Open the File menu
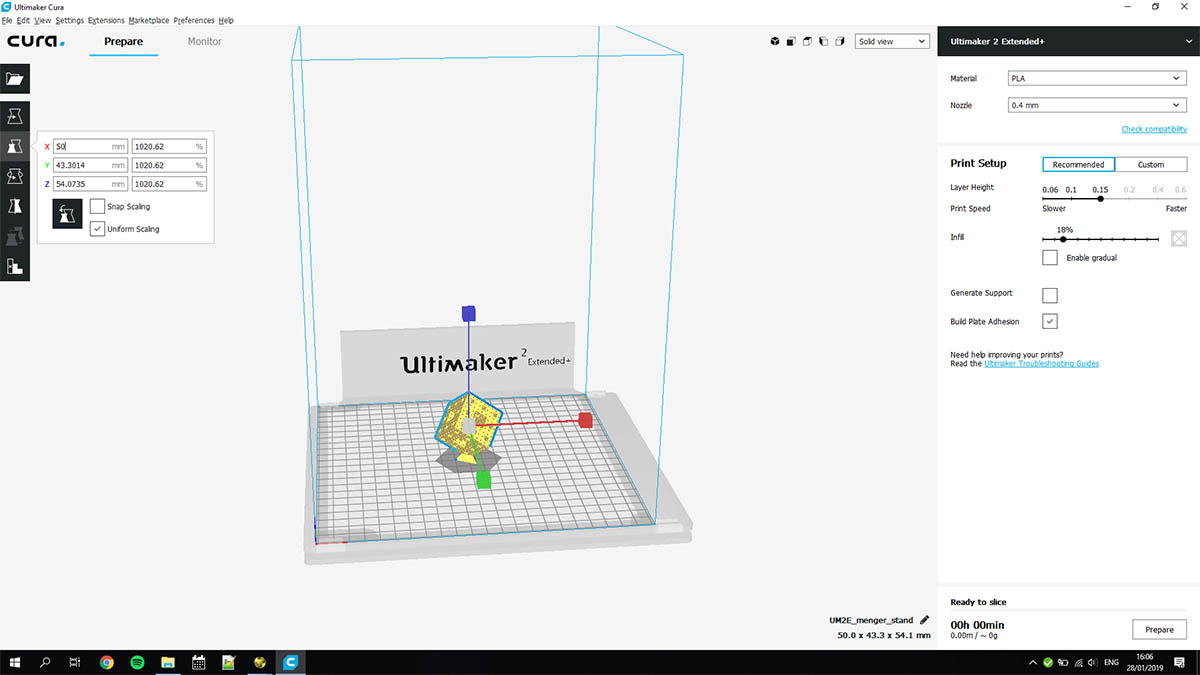 pyautogui.click(x=7, y=20)
